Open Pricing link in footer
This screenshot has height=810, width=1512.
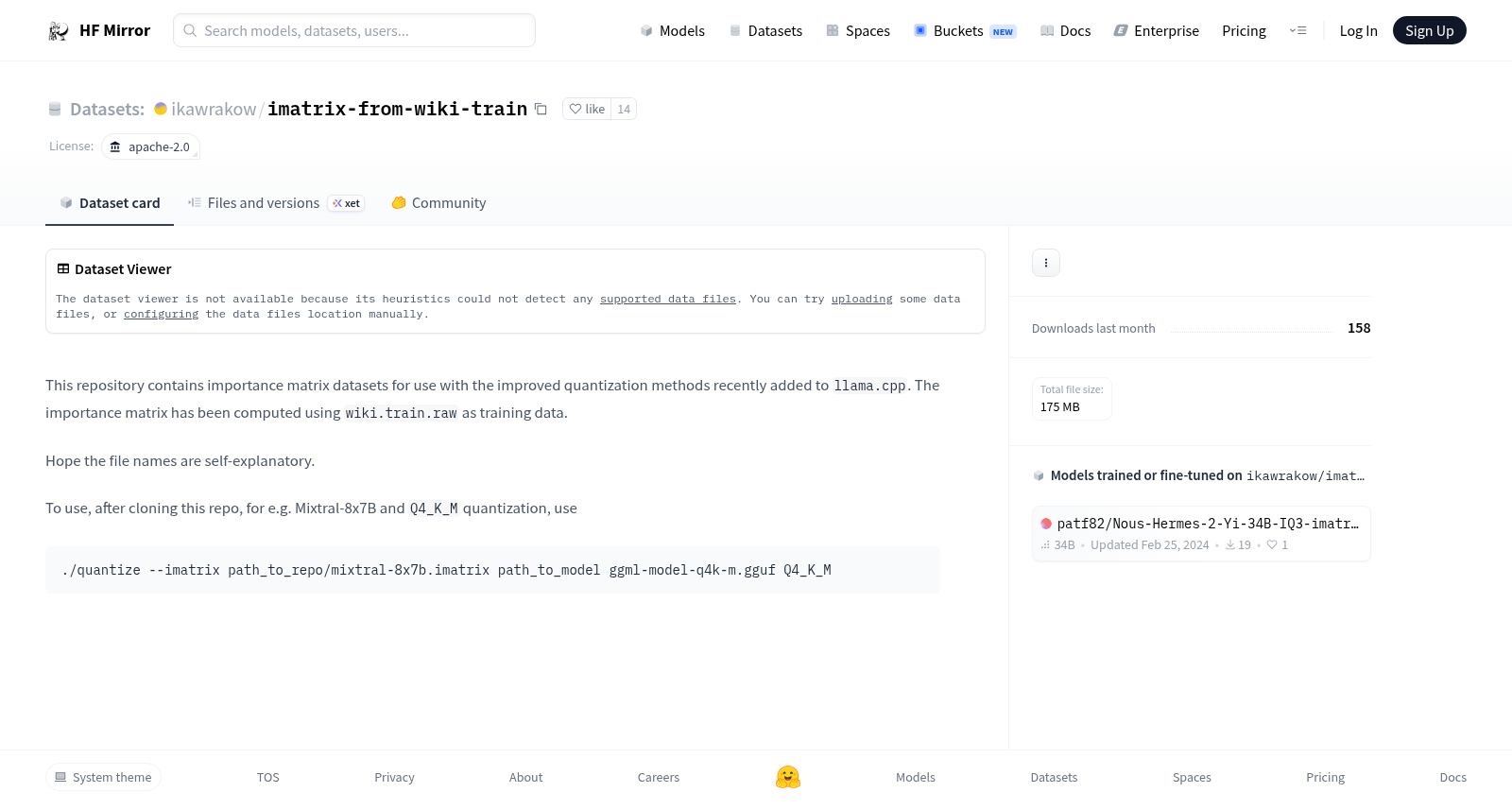(1325, 778)
